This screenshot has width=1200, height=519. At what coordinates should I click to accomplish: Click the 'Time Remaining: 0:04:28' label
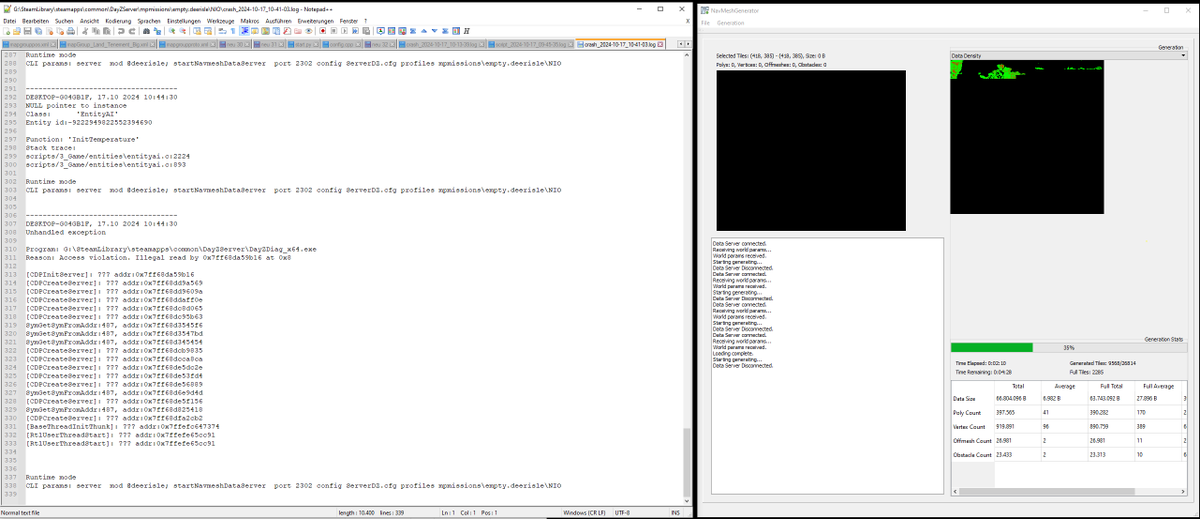983,372
